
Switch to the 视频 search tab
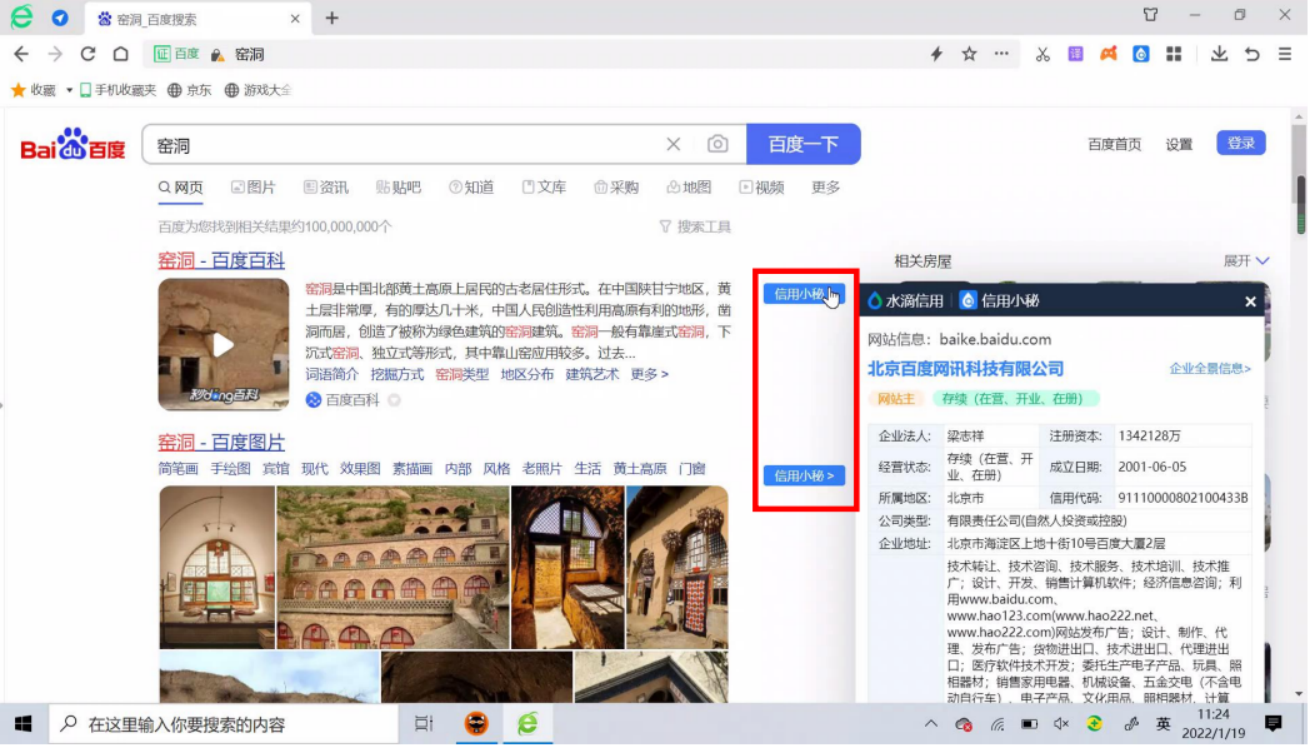tap(762, 187)
